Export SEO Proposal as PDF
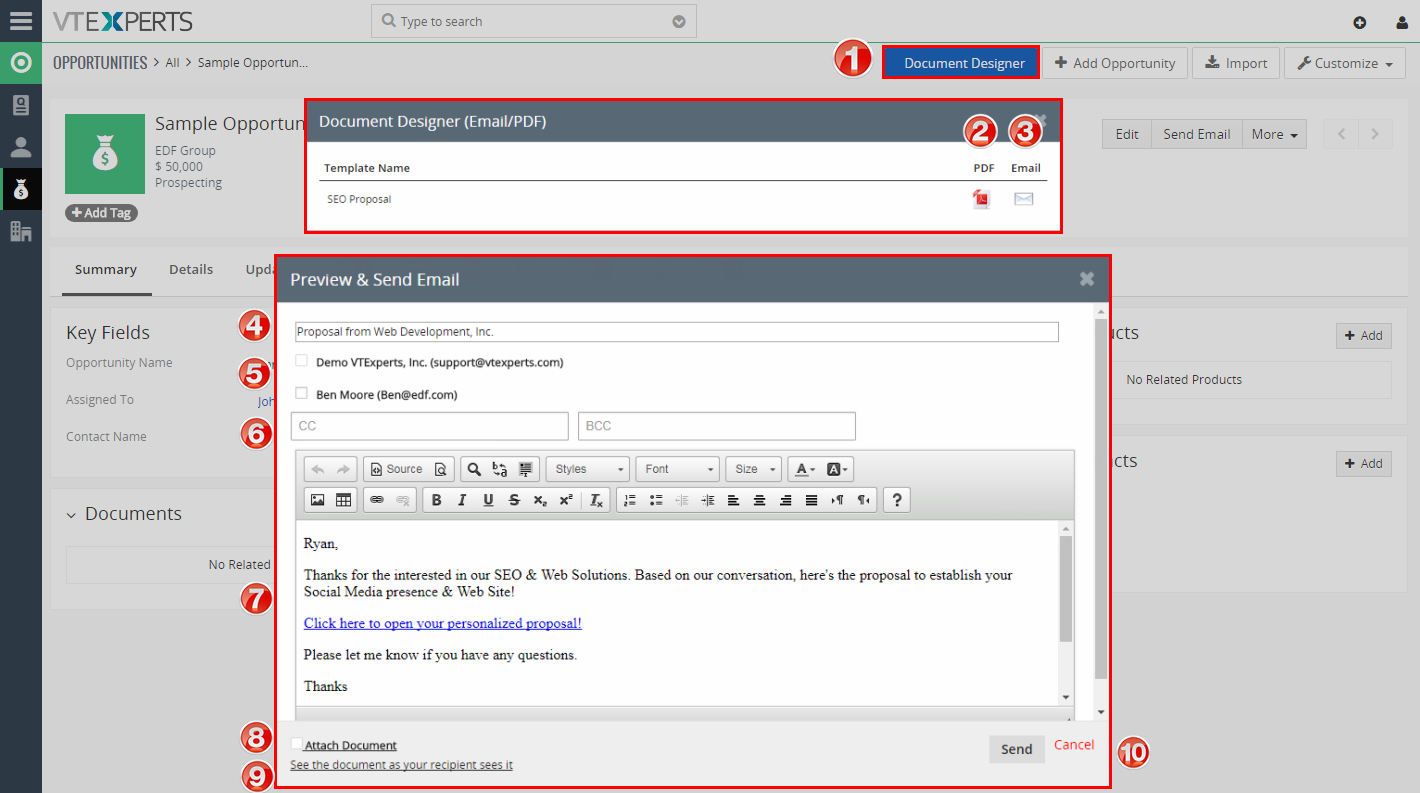 click(982, 199)
